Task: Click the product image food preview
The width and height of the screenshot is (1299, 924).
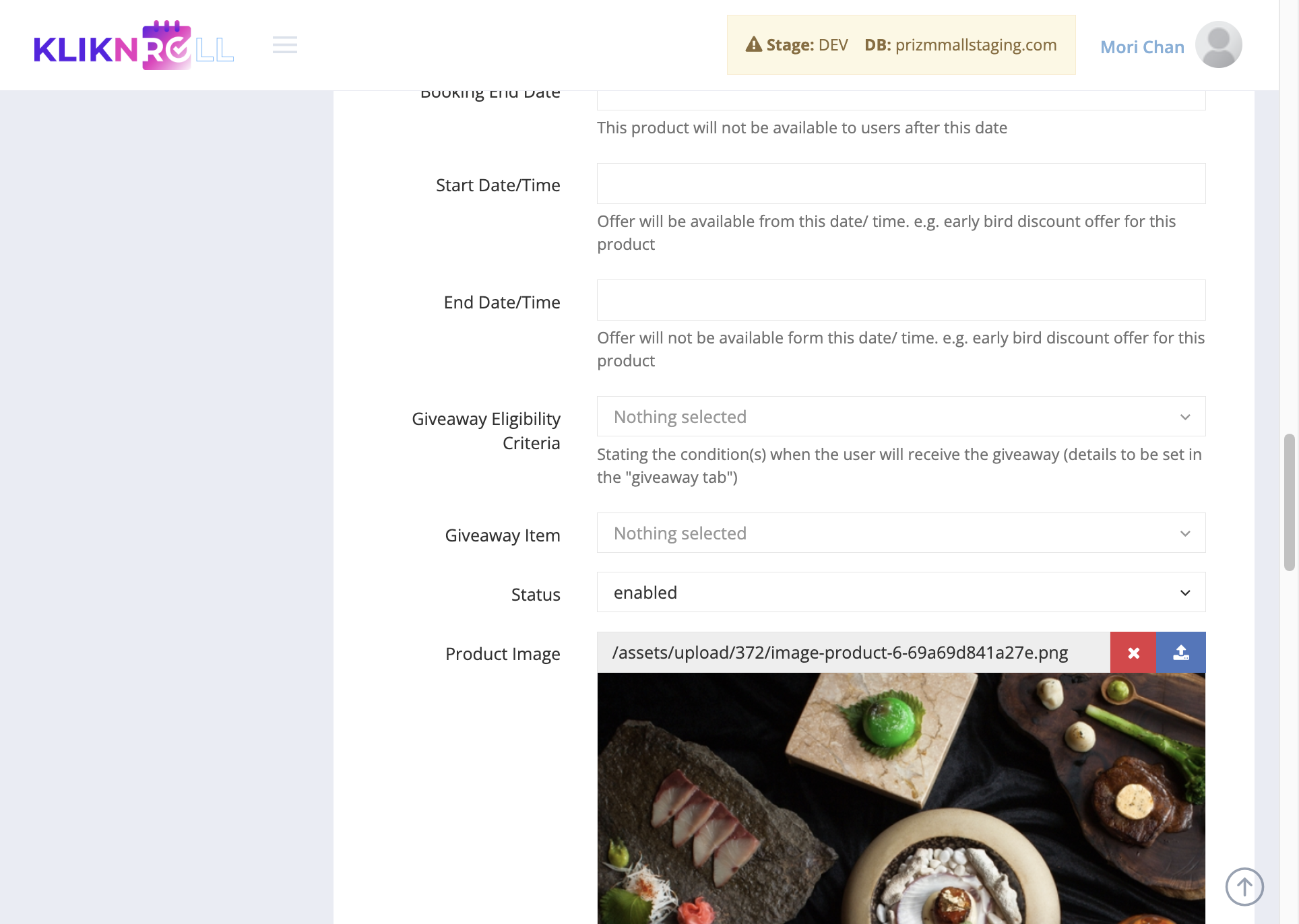Action: [x=901, y=798]
